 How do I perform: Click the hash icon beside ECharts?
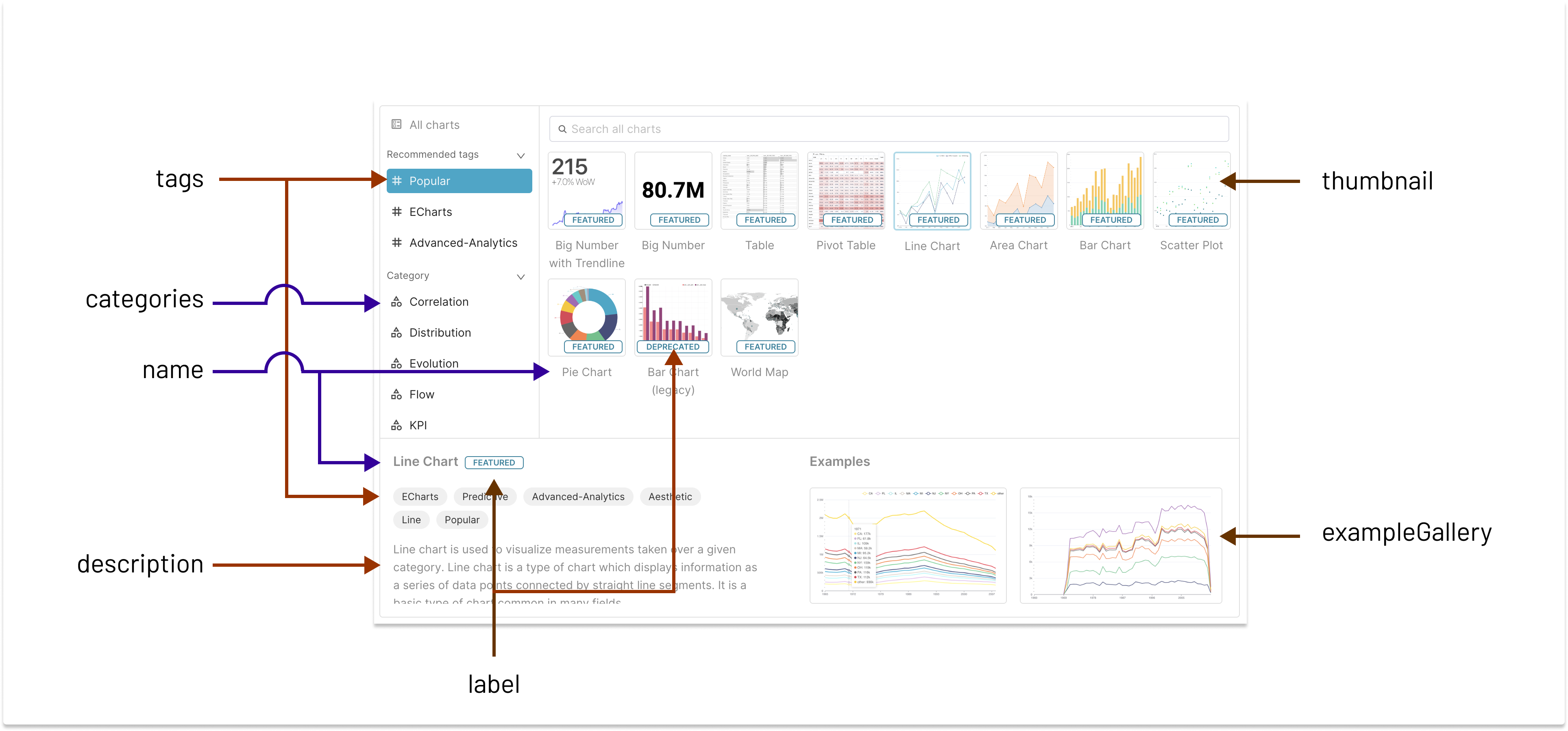pos(397,211)
